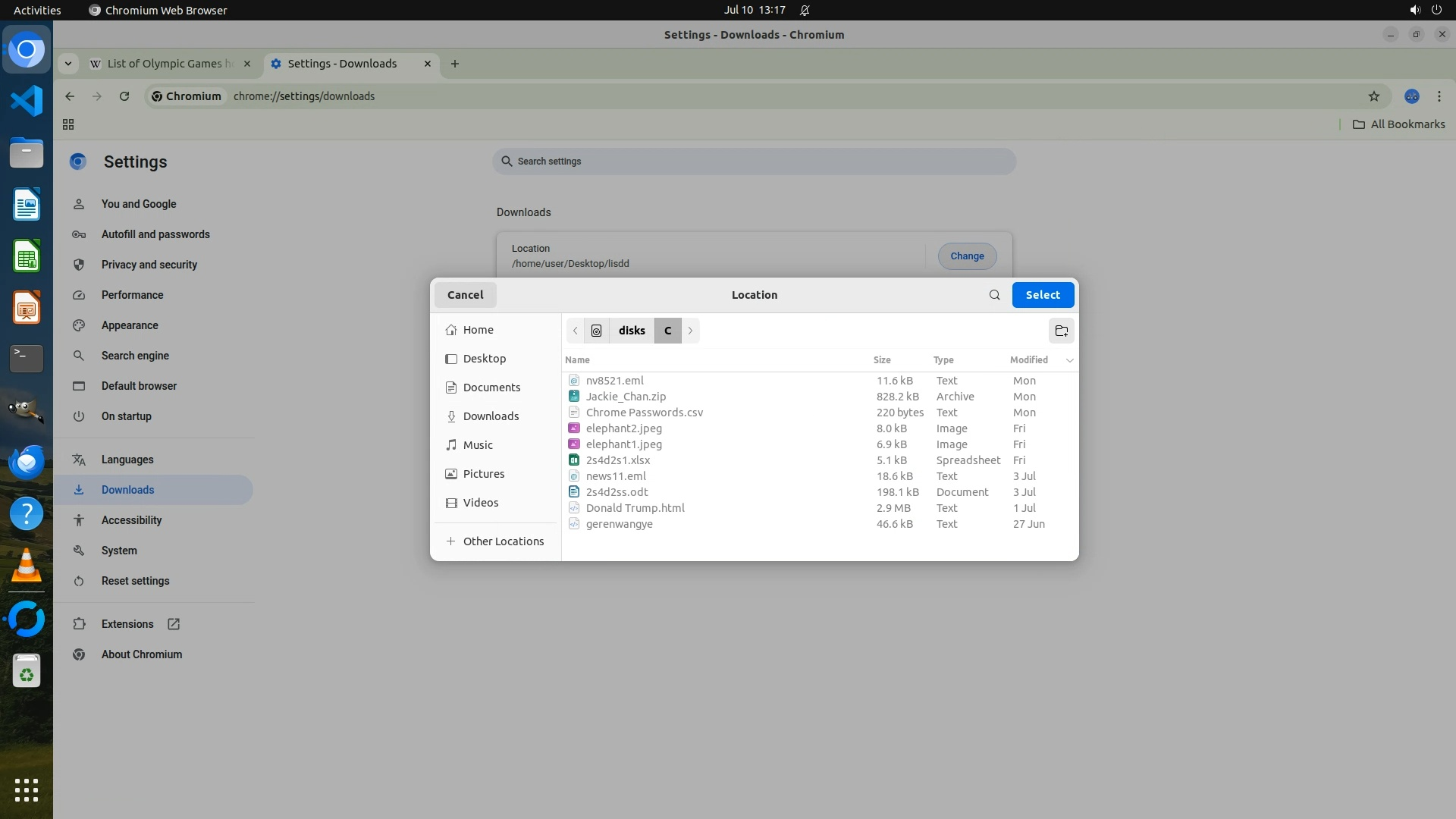Go forward in path bar chevron
The width and height of the screenshot is (1456, 819).
(690, 331)
